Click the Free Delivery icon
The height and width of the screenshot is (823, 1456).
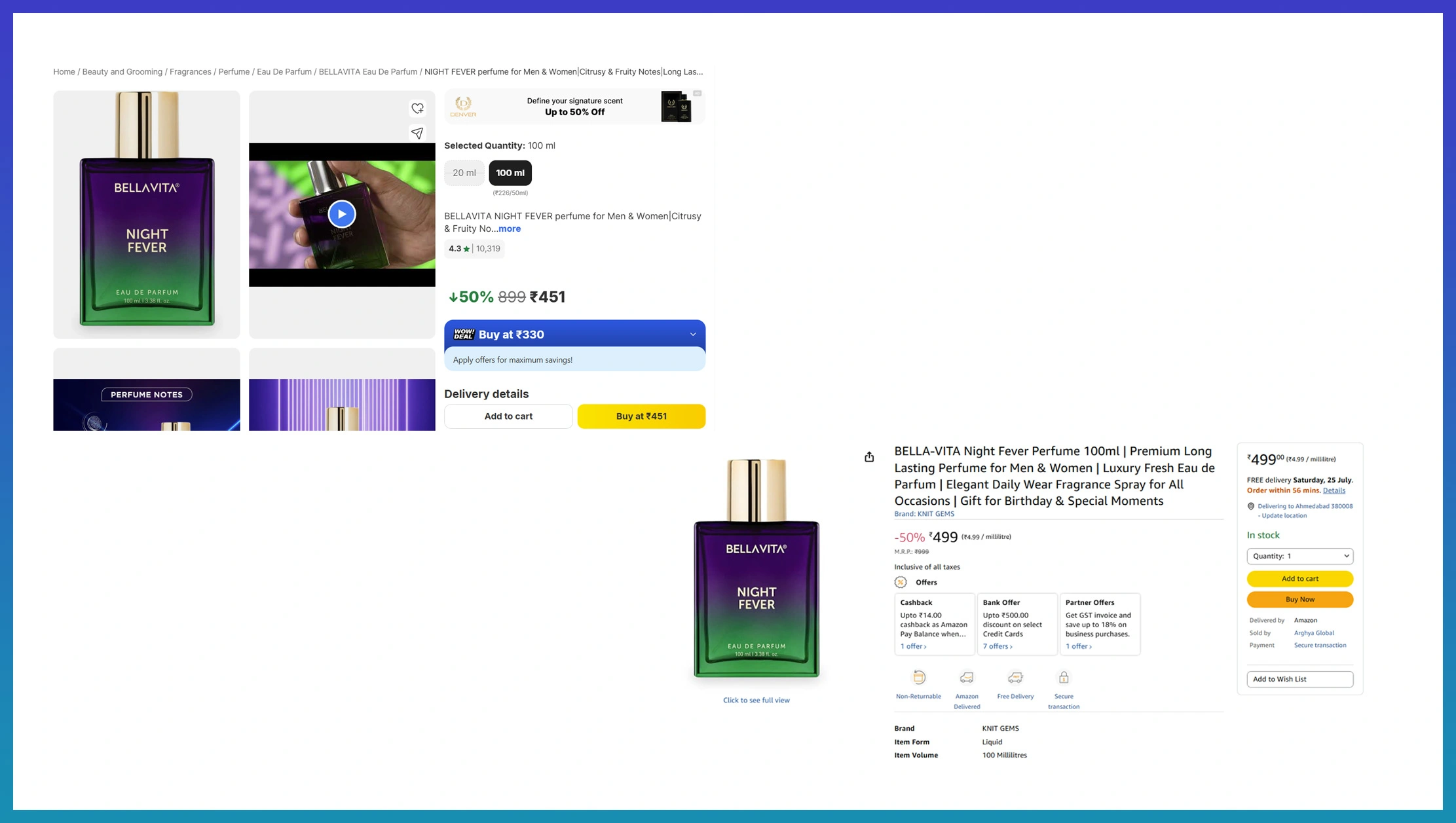[1015, 677]
